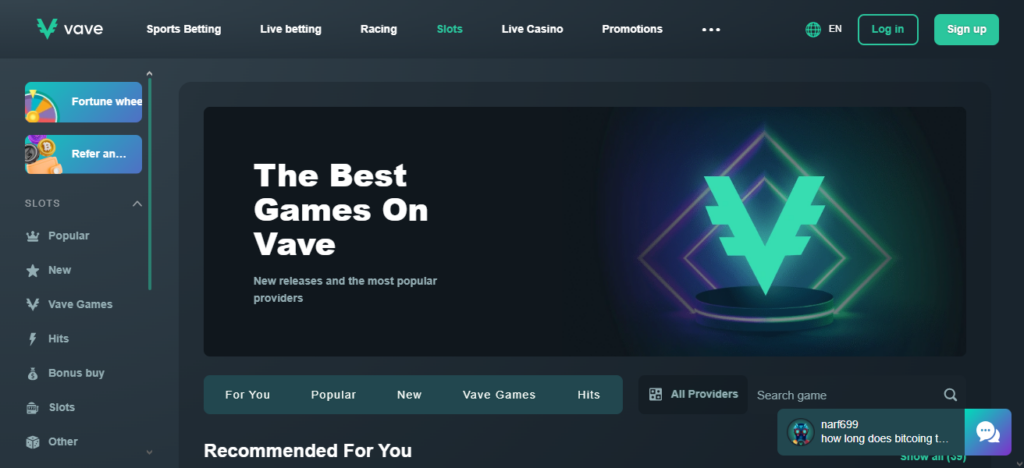Image resolution: width=1024 pixels, height=468 pixels.
Task: Collapse the SLOTS sidebar section
Action: coord(137,204)
